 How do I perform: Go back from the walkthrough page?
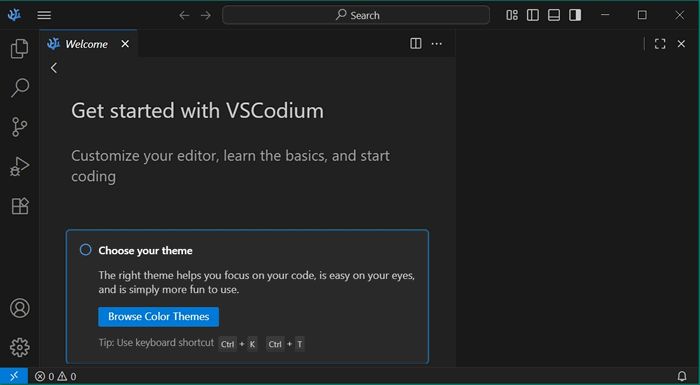(54, 68)
